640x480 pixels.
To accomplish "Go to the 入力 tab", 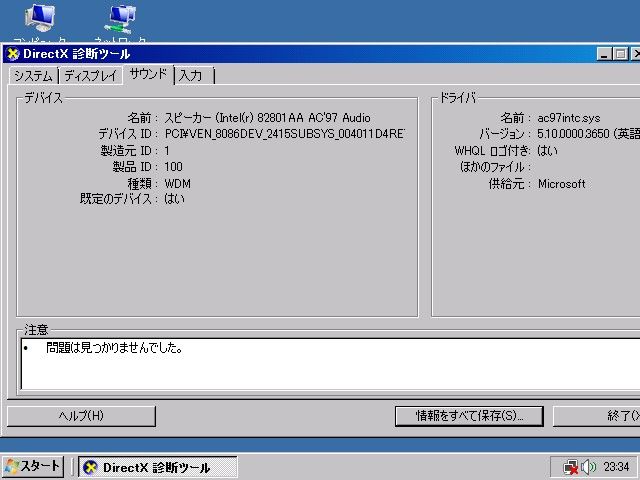I will point(191,76).
